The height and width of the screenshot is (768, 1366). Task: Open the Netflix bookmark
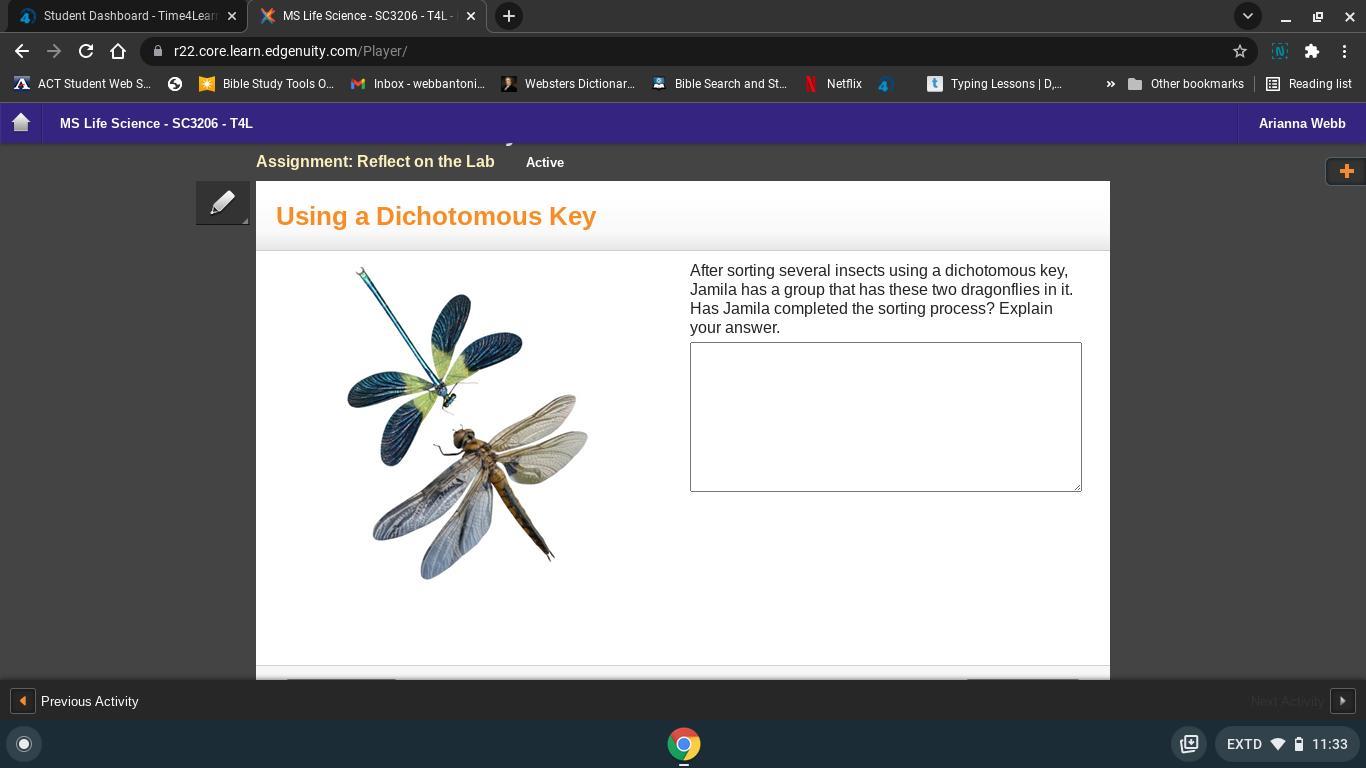(833, 84)
